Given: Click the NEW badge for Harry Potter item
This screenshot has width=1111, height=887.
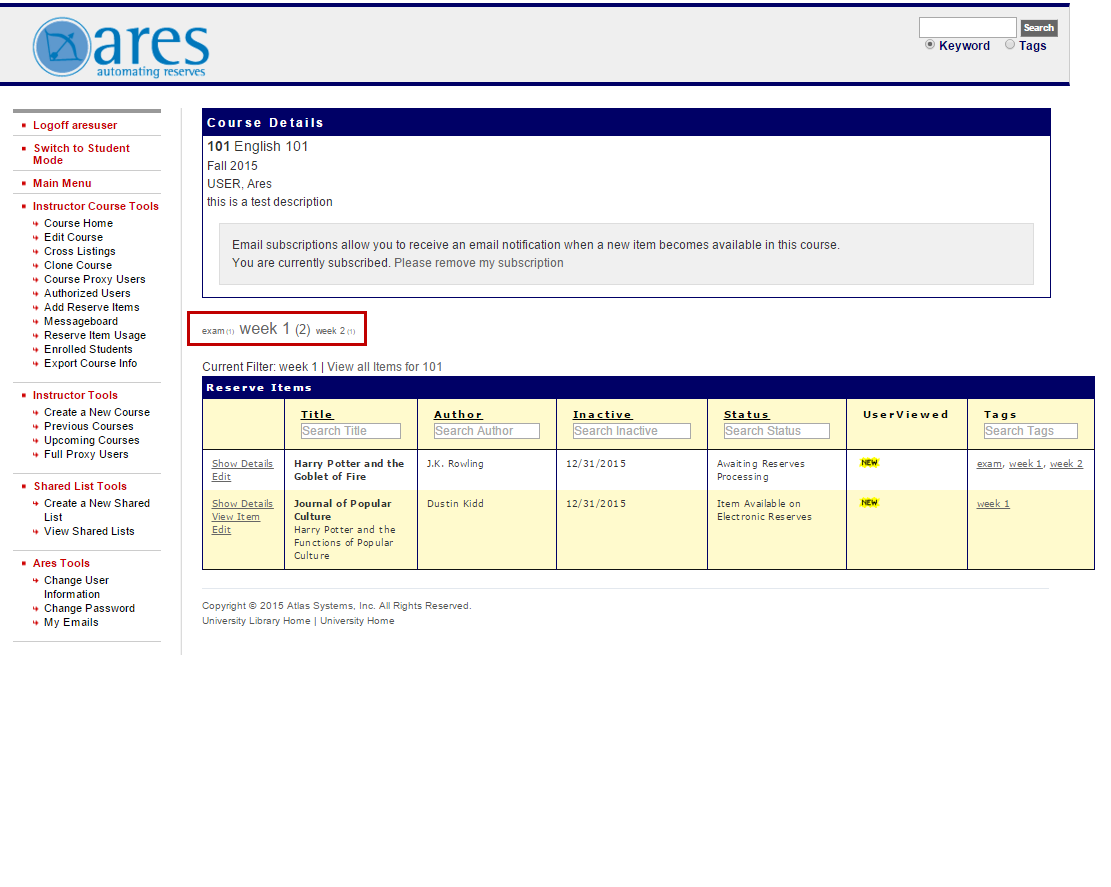Looking at the screenshot, I should [x=869, y=463].
